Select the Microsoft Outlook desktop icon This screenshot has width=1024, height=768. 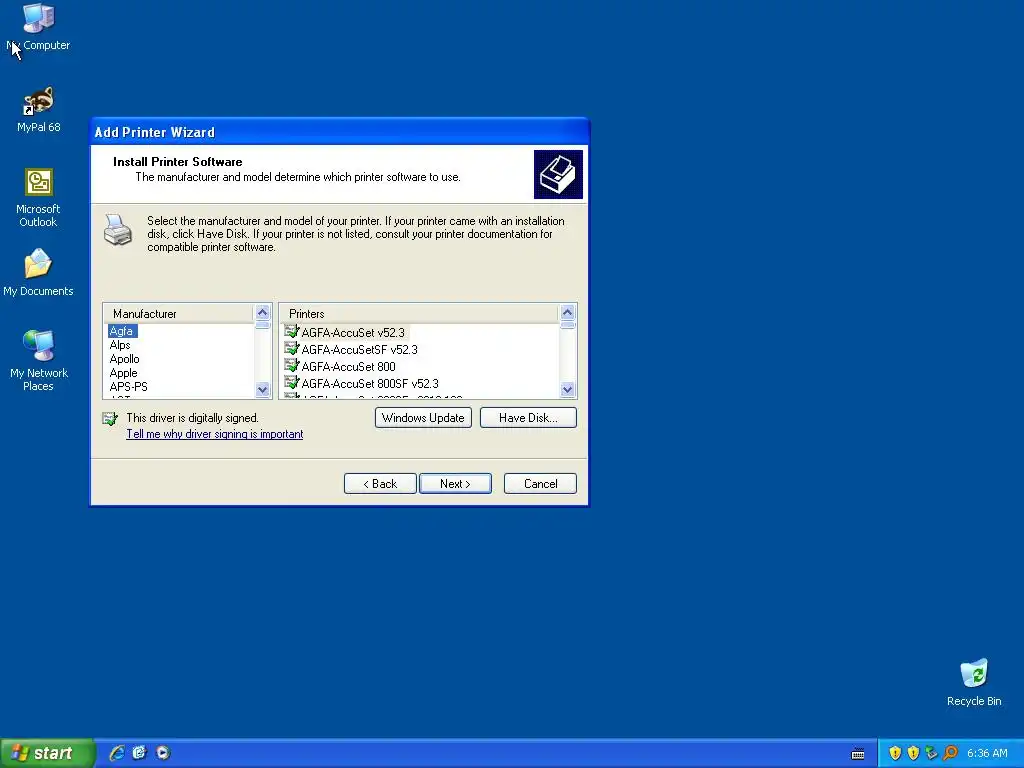39,182
